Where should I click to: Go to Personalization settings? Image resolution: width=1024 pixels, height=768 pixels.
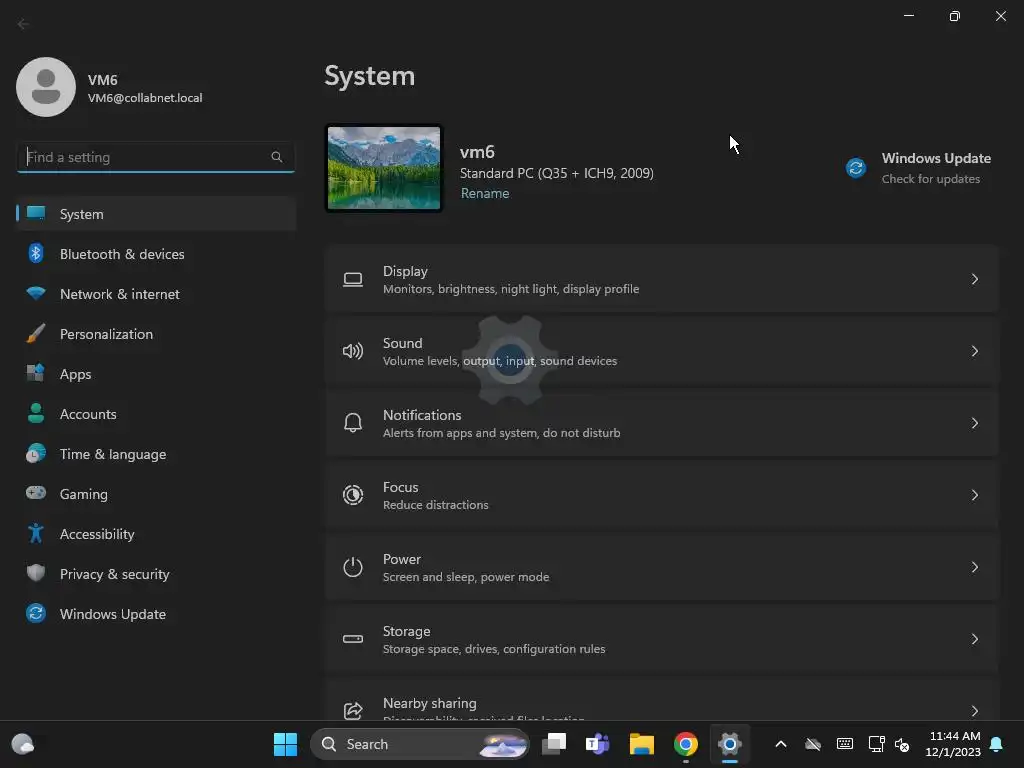pyautogui.click(x=155, y=334)
